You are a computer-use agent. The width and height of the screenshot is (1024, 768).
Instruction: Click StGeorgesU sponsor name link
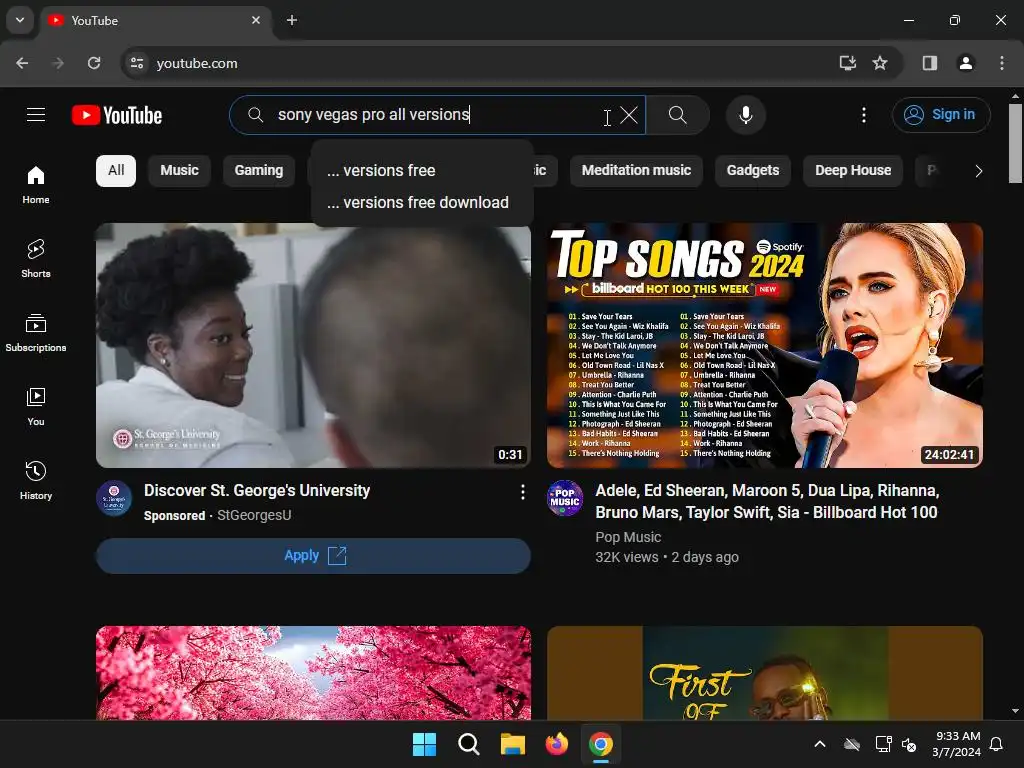click(254, 515)
